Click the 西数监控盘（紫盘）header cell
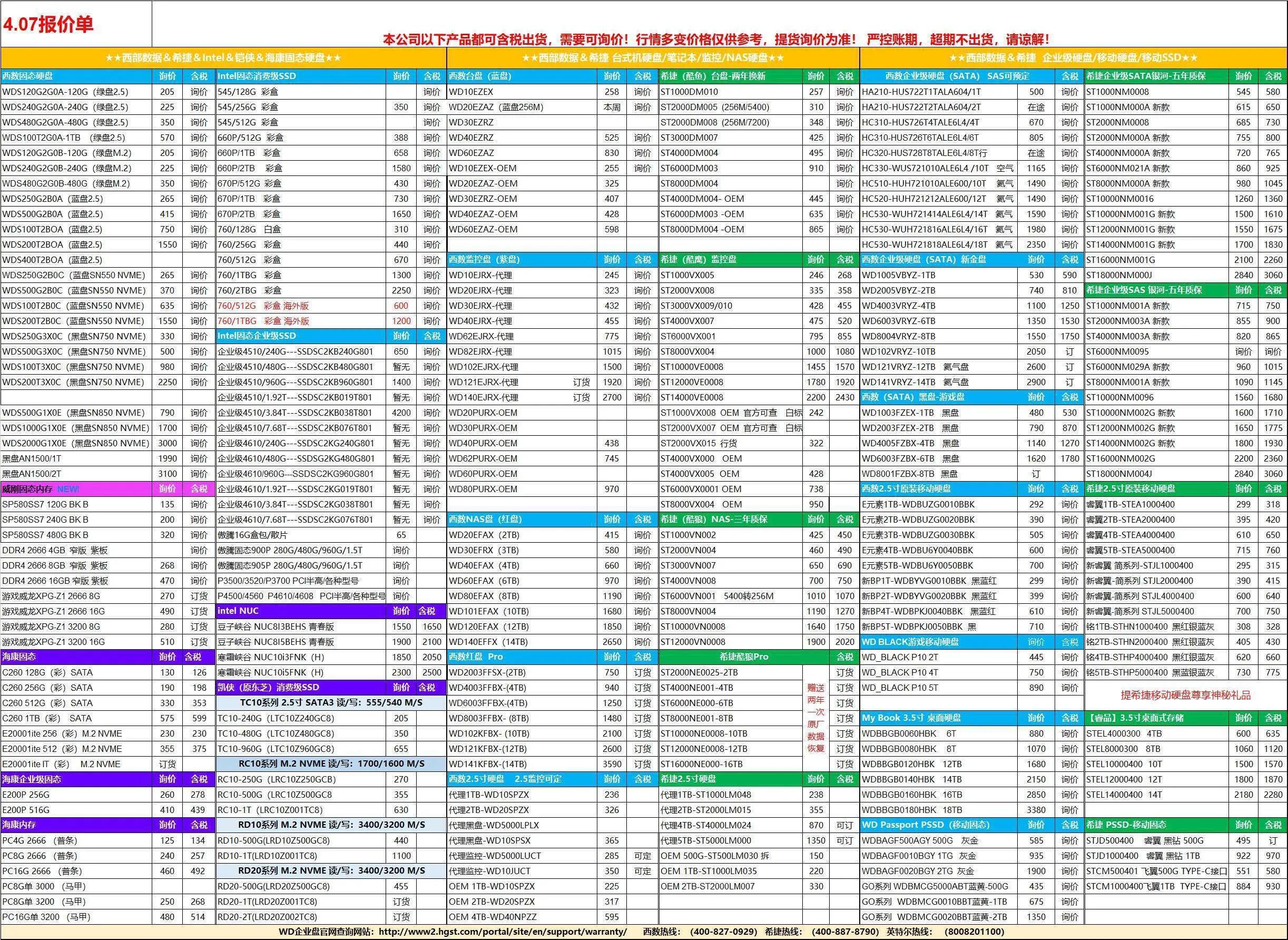 tap(522, 259)
